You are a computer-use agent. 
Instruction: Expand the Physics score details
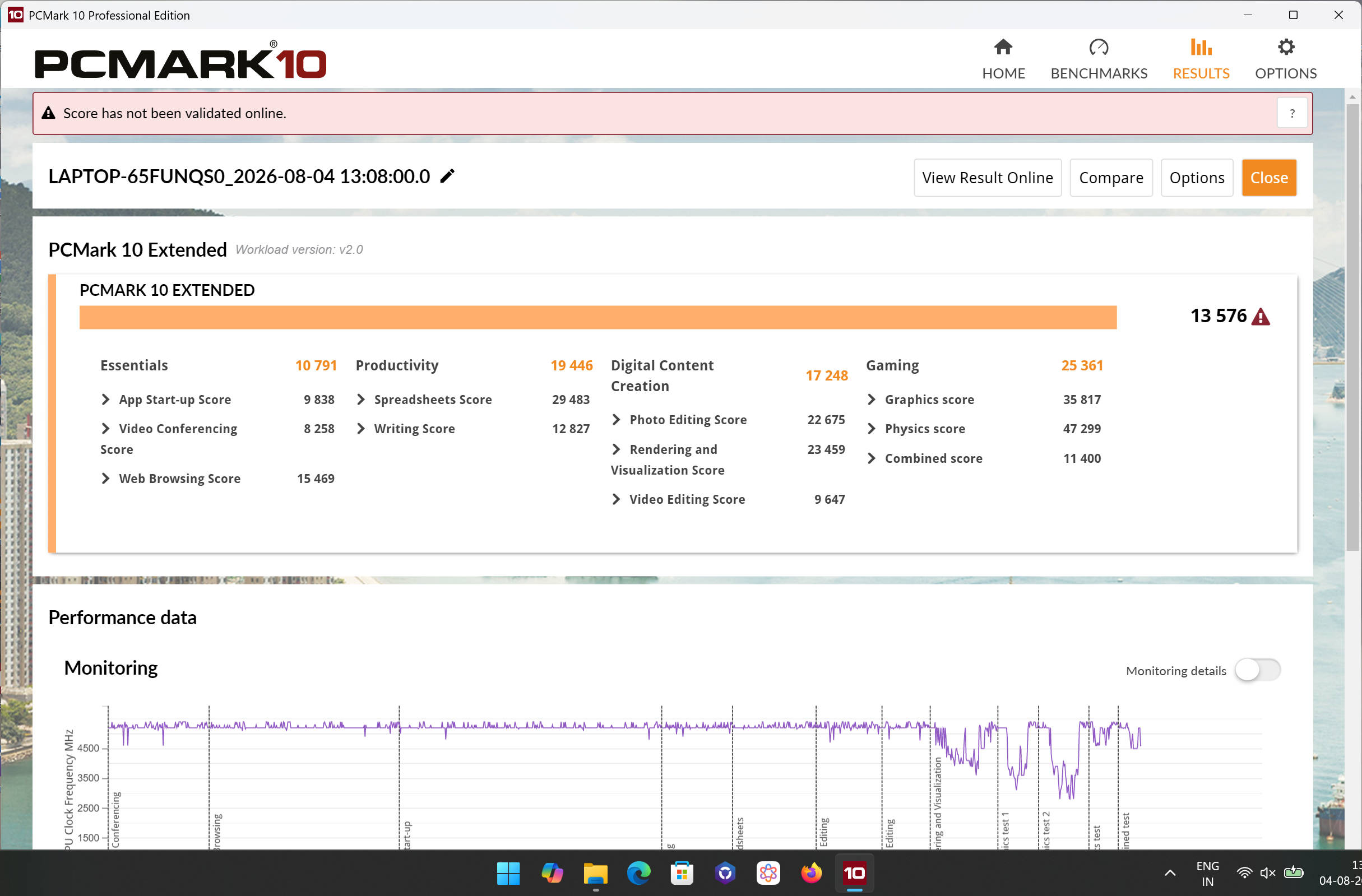click(x=871, y=429)
